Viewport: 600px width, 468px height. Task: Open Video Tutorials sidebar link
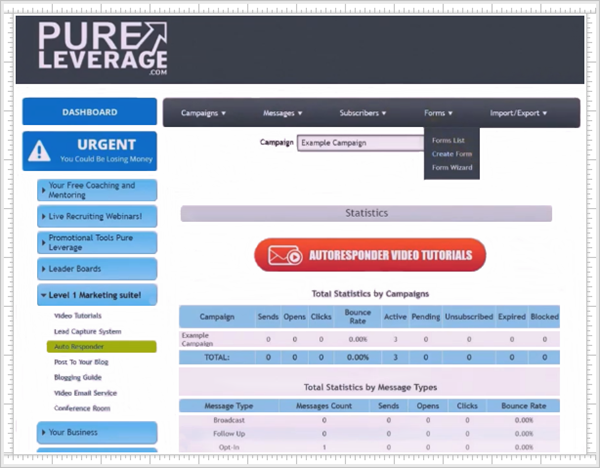[x=78, y=316]
